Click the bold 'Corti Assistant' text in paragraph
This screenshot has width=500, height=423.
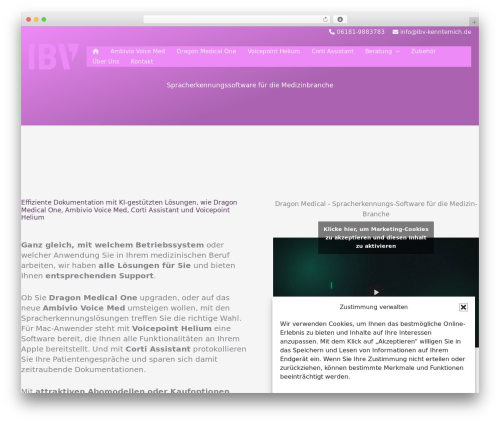[x=158, y=349]
